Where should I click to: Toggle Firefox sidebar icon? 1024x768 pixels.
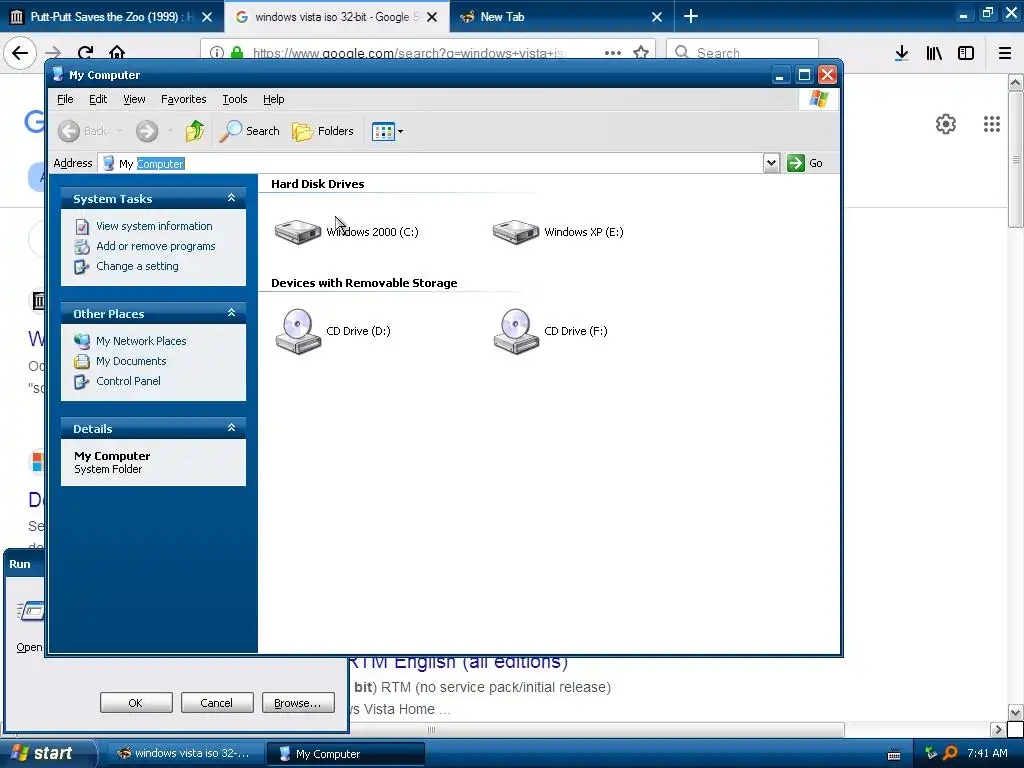[x=966, y=53]
